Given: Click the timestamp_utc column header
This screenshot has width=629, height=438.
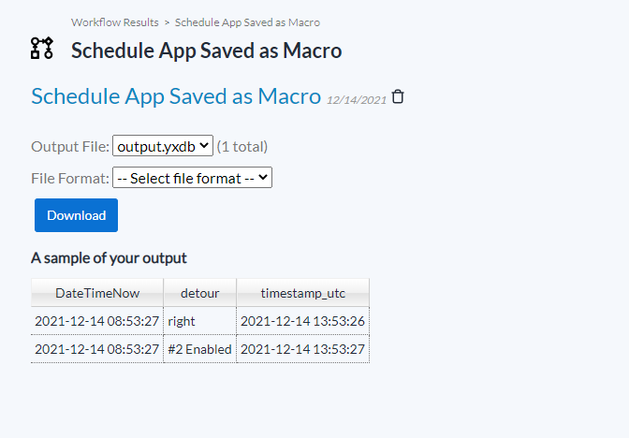Looking at the screenshot, I should tap(302, 293).
